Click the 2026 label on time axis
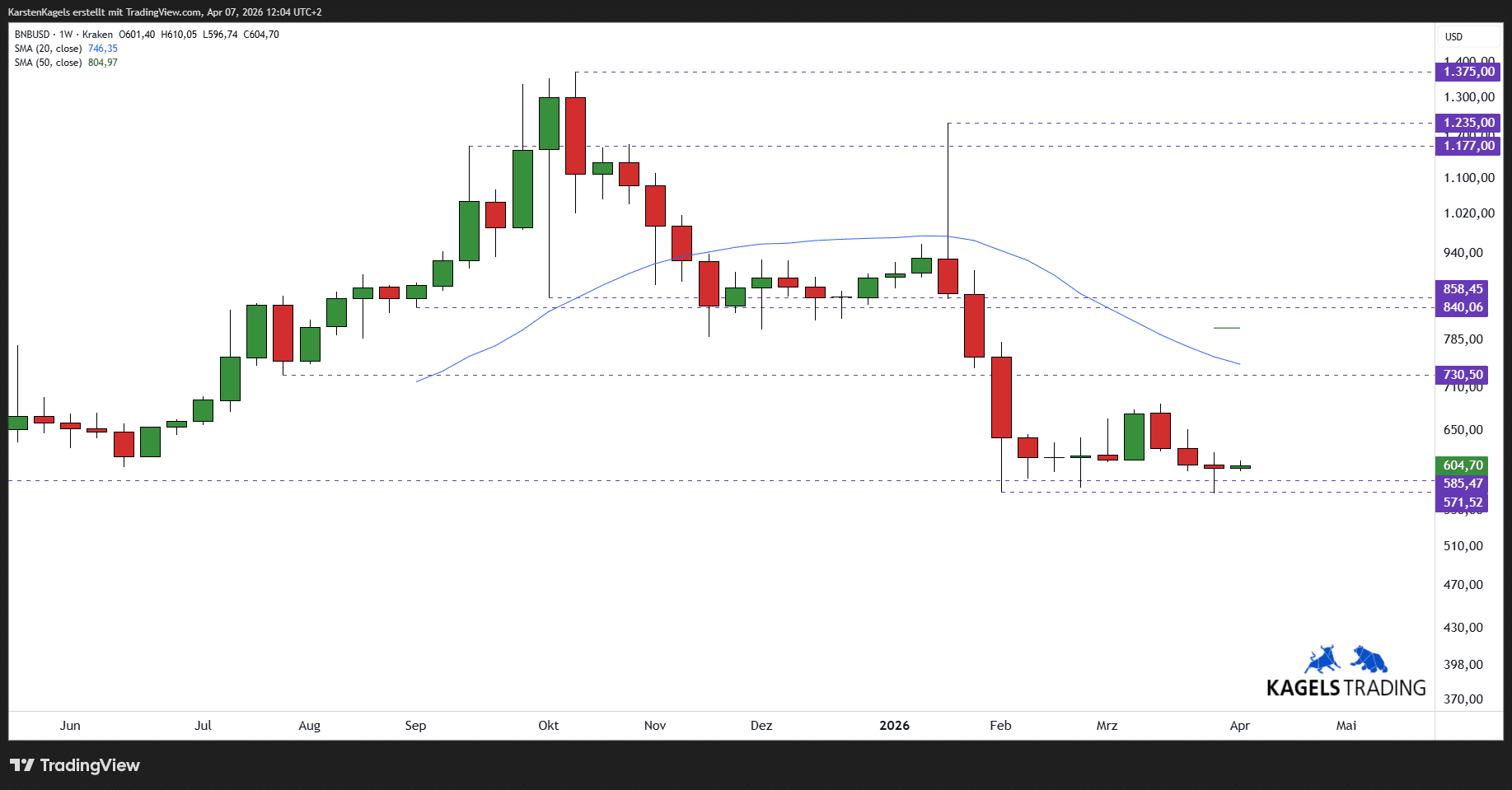 [x=894, y=726]
